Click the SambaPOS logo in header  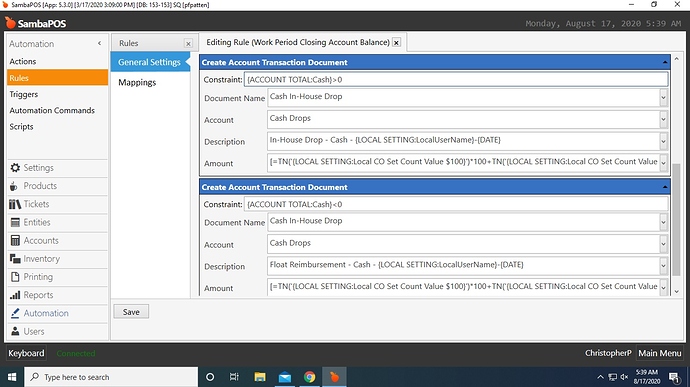(36, 23)
